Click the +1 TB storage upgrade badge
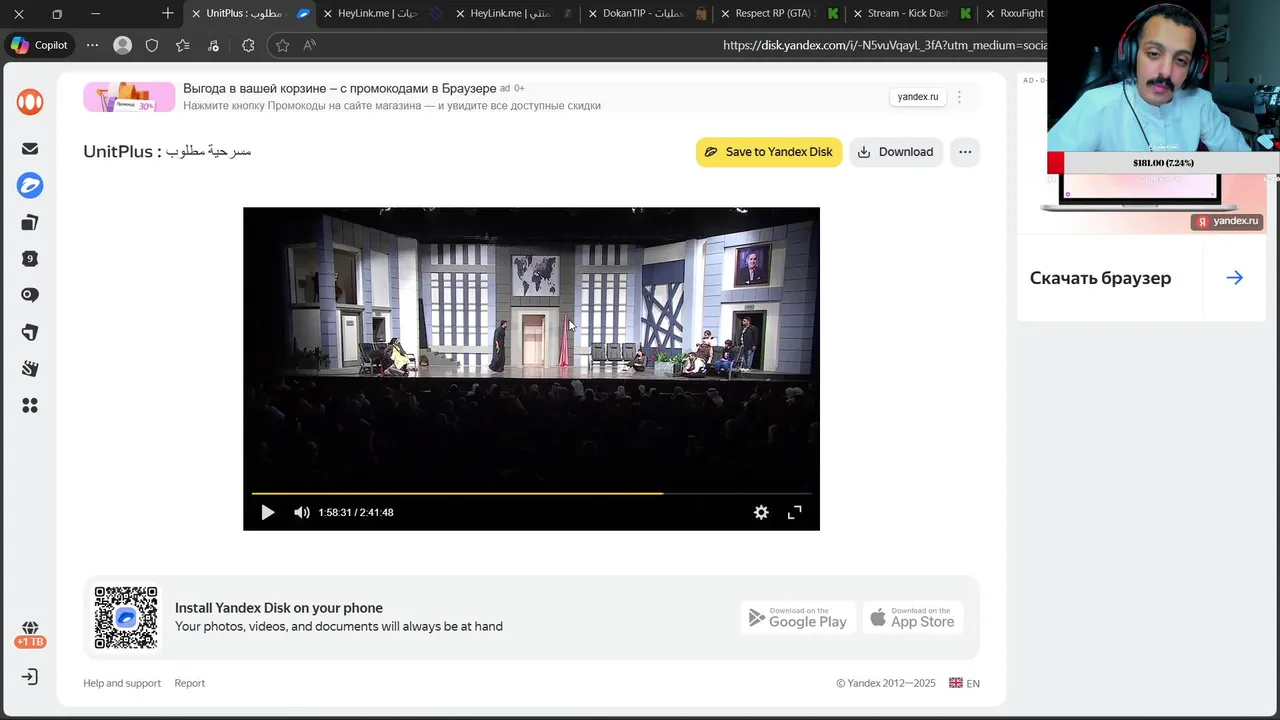Viewport: 1280px width, 720px height. [x=30, y=642]
